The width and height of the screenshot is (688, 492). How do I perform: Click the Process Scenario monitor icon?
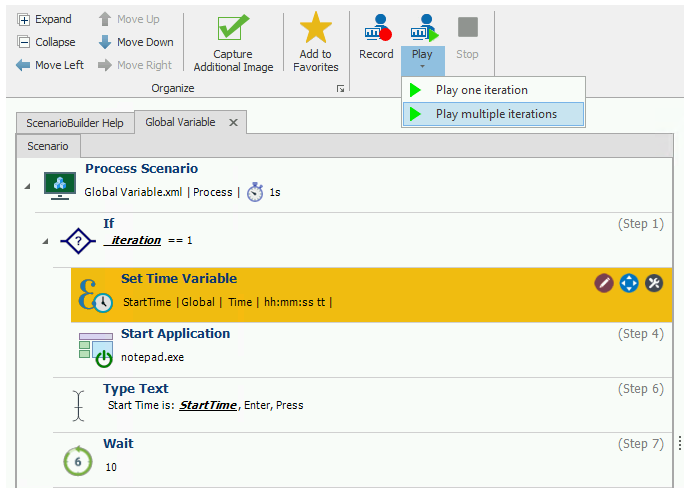(60, 185)
